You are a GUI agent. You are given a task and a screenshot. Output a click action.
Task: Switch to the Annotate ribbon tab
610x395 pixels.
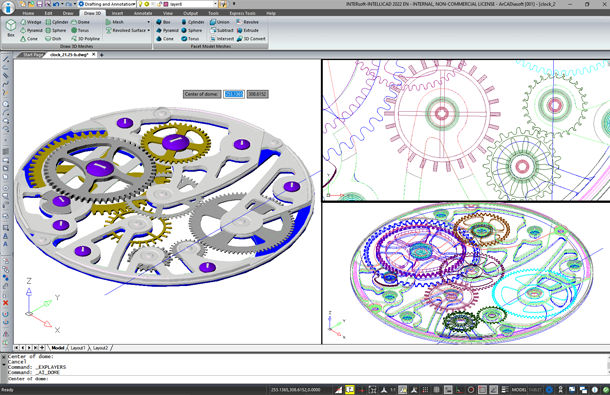(143, 13)
